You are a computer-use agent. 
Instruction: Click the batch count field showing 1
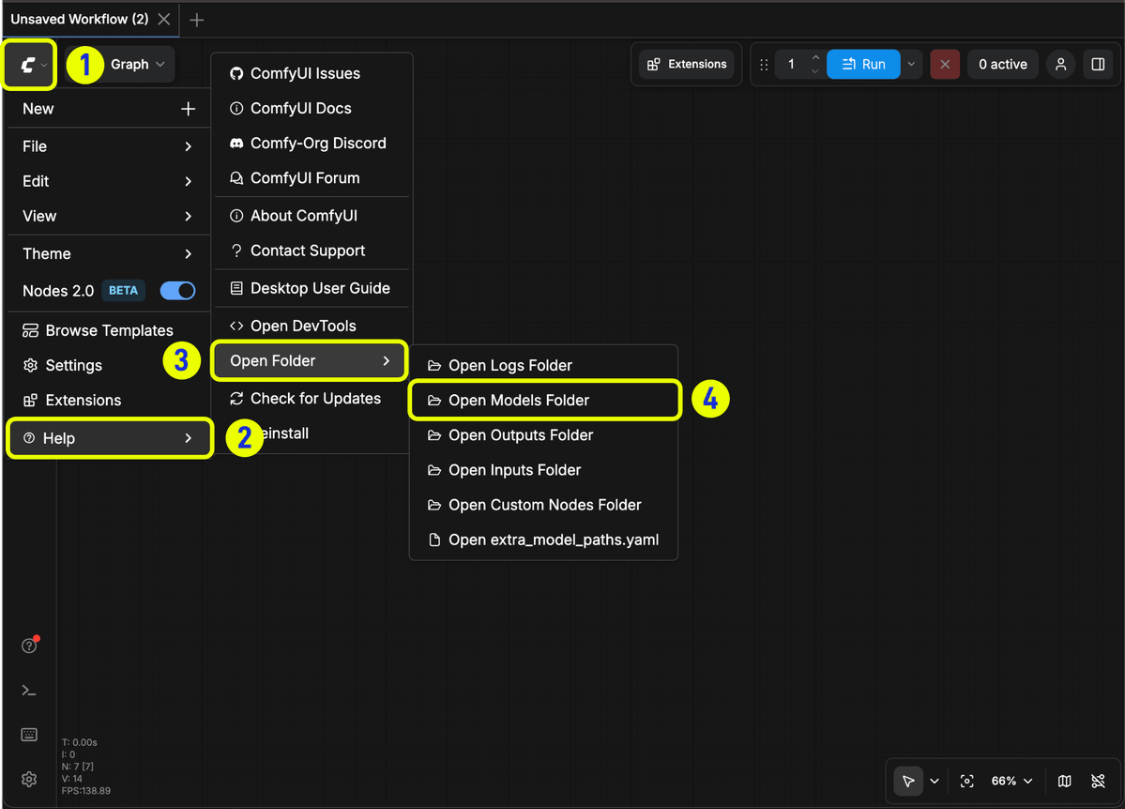pyautogui.click(x=792, y=65)
